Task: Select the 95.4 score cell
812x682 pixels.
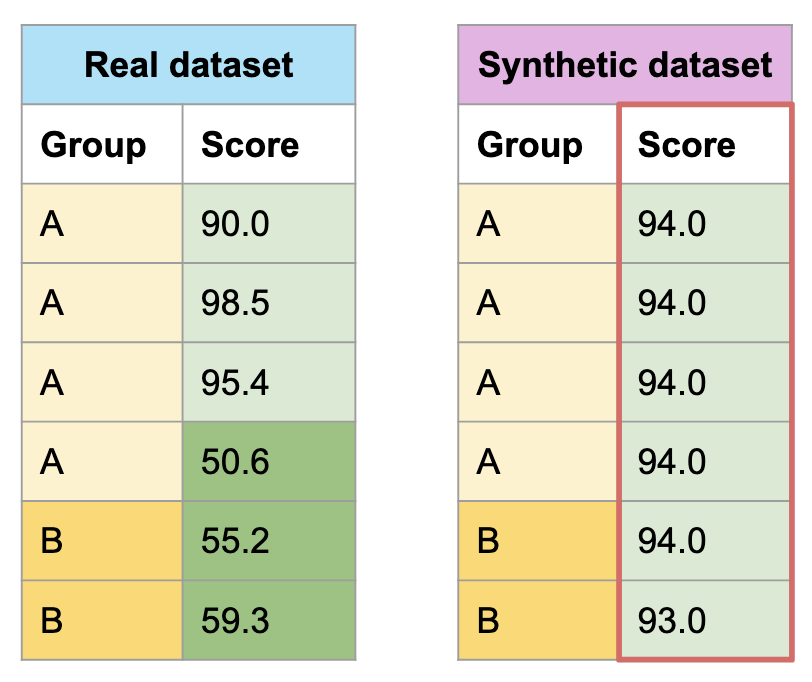Action: tap(268, 382)
